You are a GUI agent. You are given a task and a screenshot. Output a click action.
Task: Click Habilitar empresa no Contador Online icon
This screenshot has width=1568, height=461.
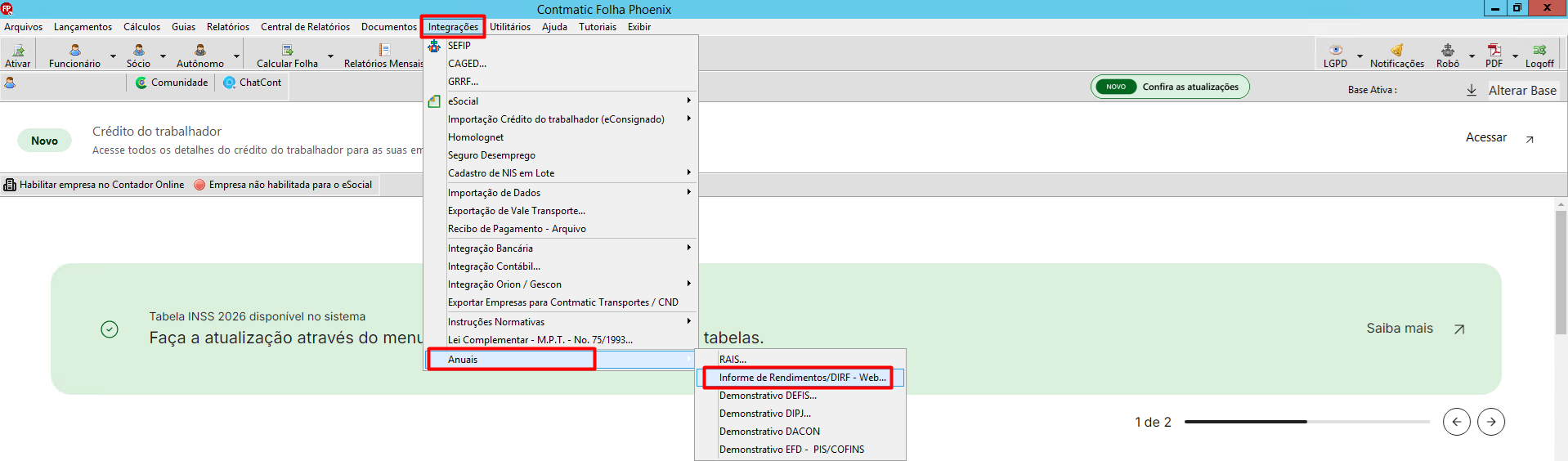pos(10,185)
